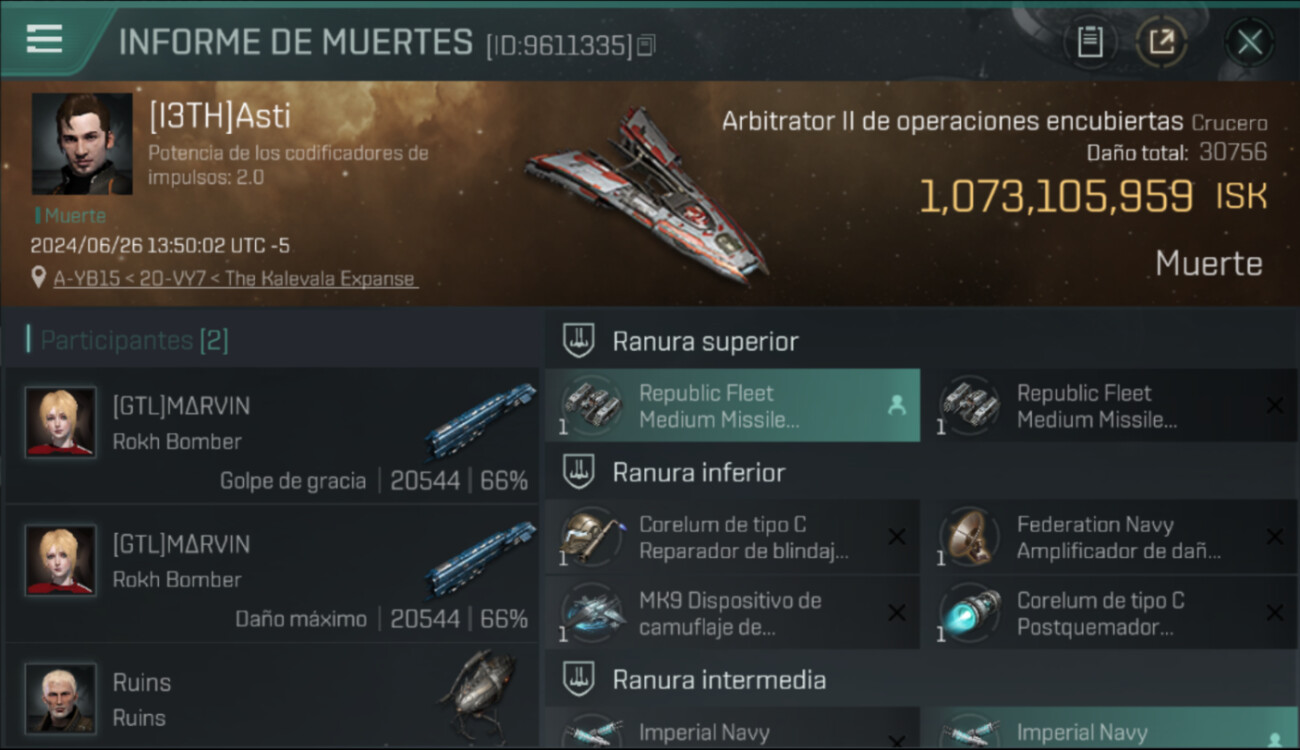Open first MΛRVIN Golpe de gracia entry
Viewport: 1300px width, 750px height.
271,435
